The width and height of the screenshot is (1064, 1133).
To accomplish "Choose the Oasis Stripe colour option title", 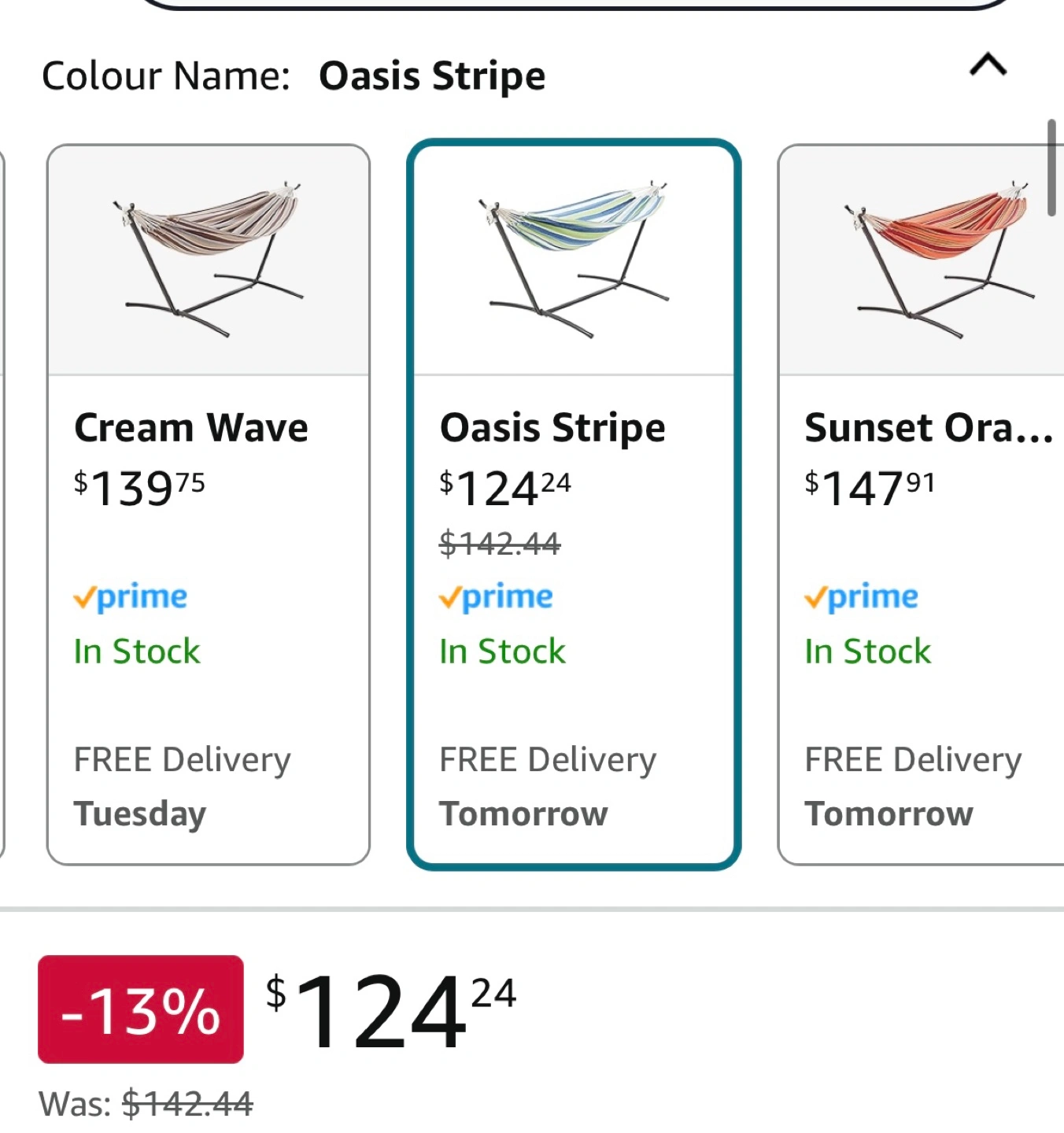I will [552, 428].
